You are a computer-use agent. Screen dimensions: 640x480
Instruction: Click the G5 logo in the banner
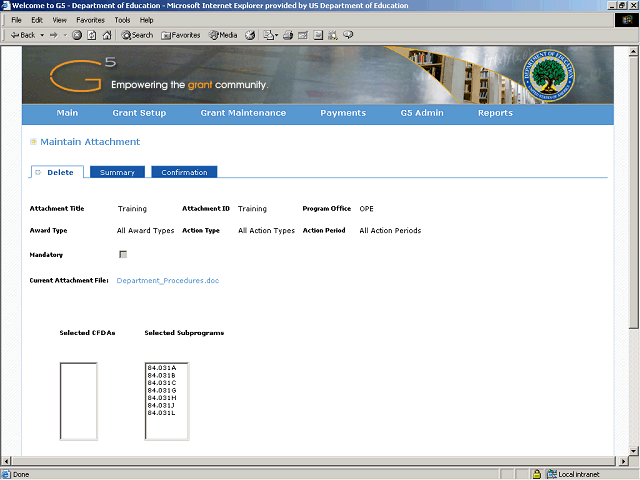83,75
